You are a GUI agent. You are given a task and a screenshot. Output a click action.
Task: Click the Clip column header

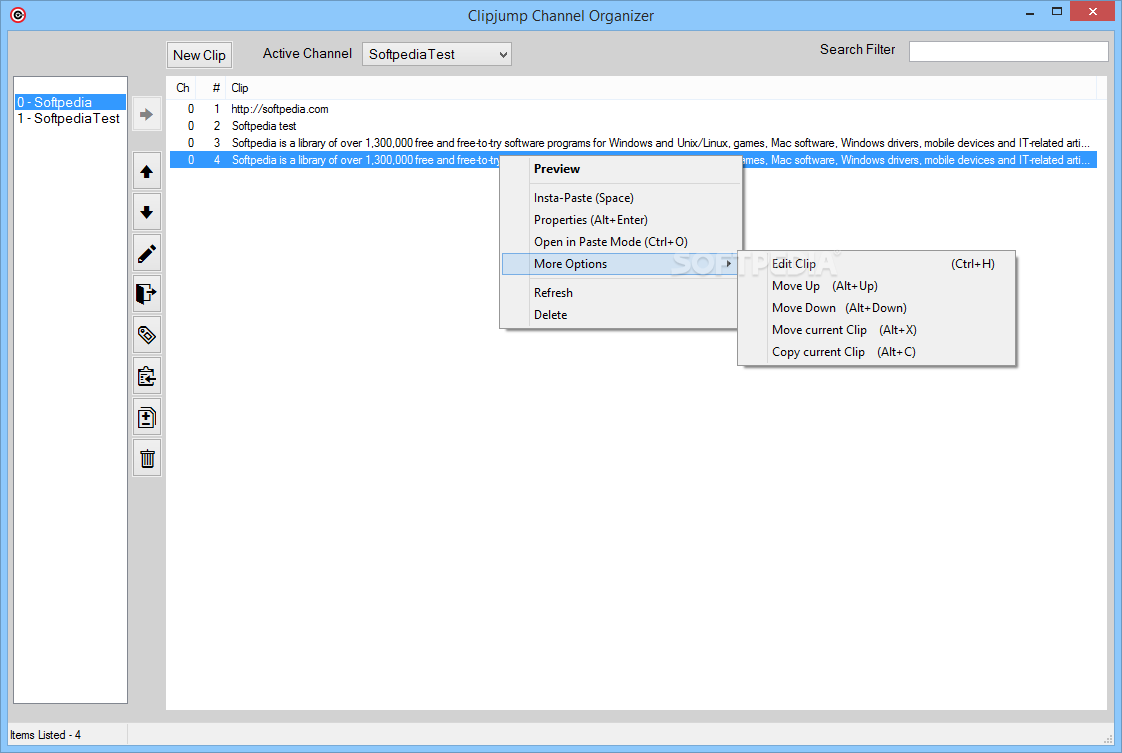click(x=660, y=88)
